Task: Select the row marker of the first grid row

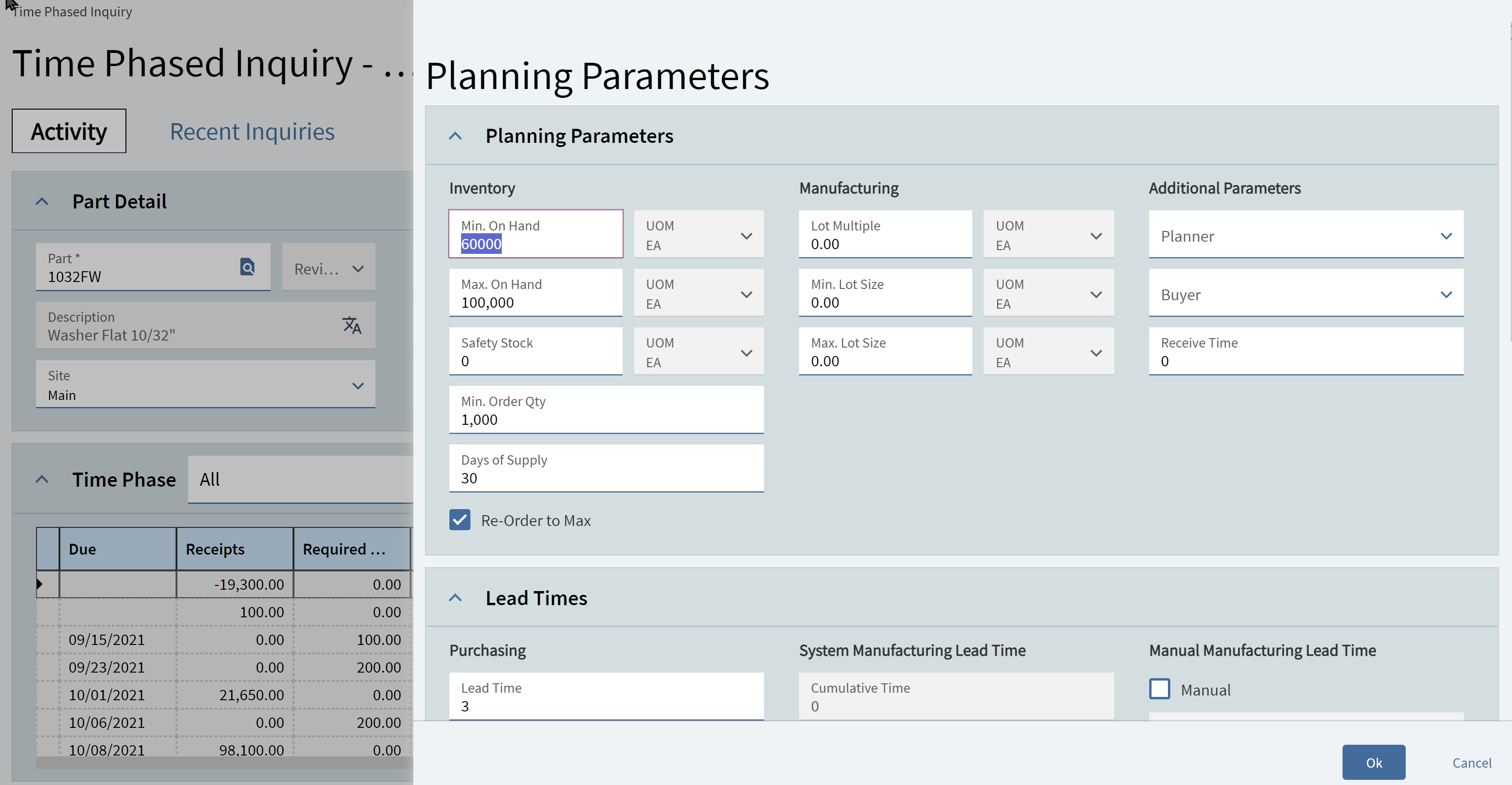Action: (x=48, y=584)
